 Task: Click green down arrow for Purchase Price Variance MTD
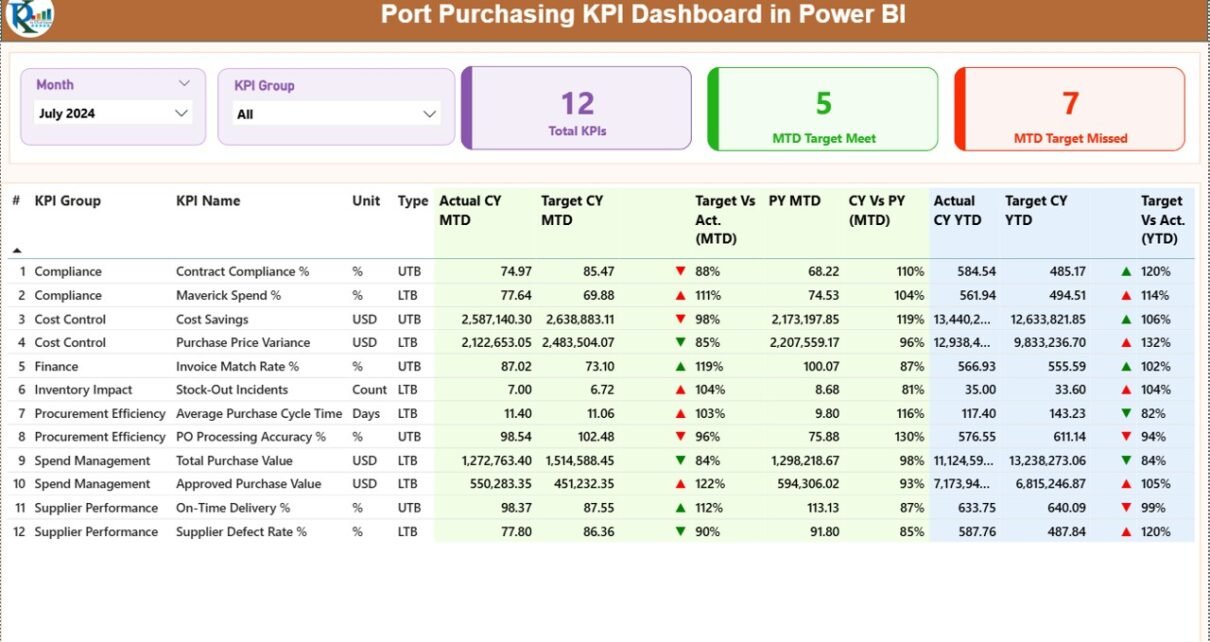point(680,342)
